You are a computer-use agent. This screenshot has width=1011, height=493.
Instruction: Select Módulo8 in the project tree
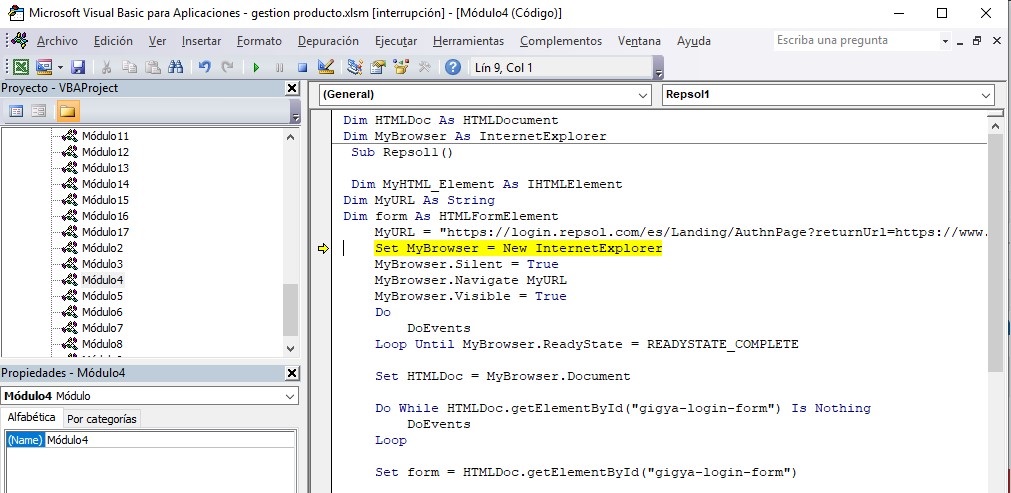click(x=102, y=344)
